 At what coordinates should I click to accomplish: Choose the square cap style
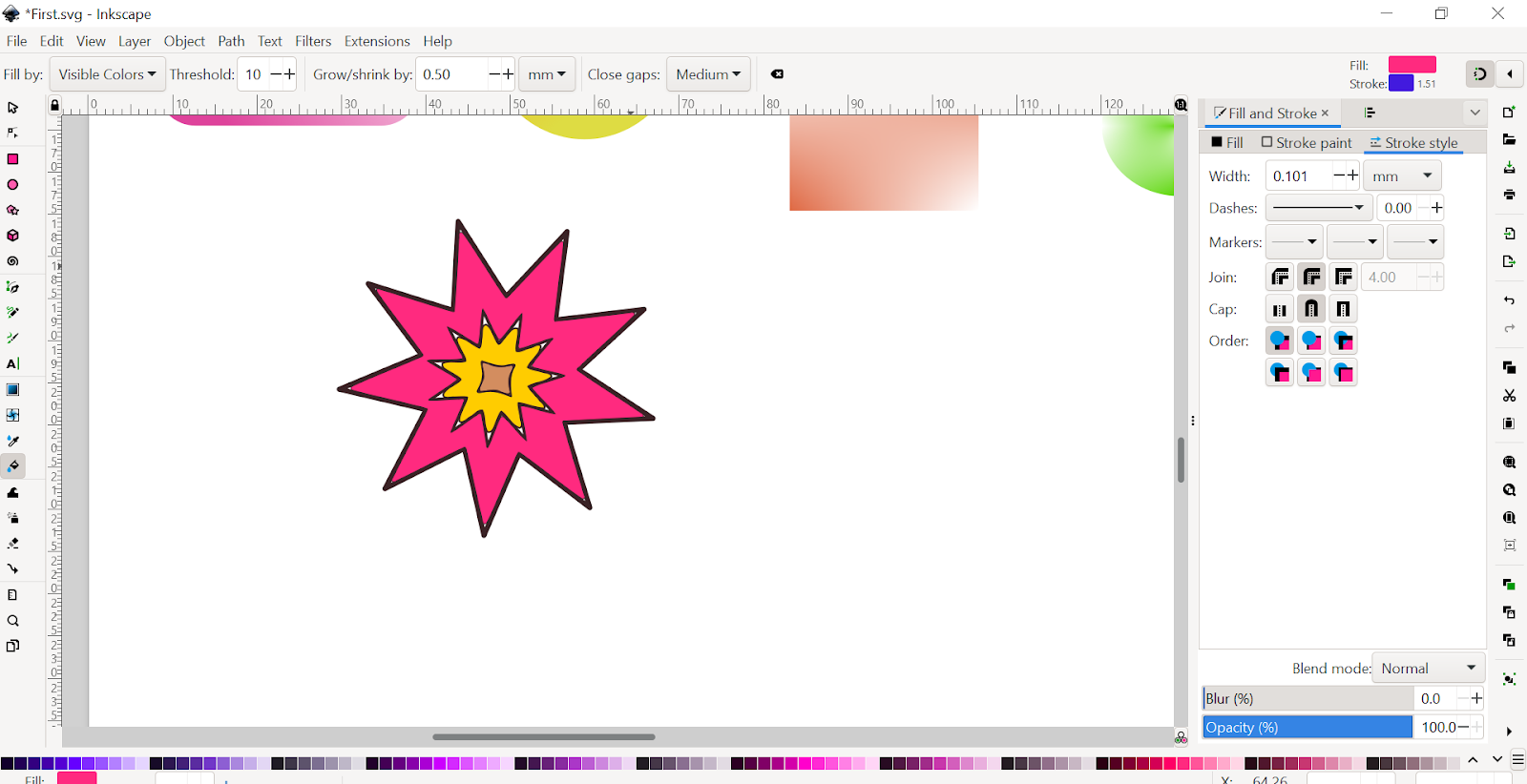click(1344, 309)
